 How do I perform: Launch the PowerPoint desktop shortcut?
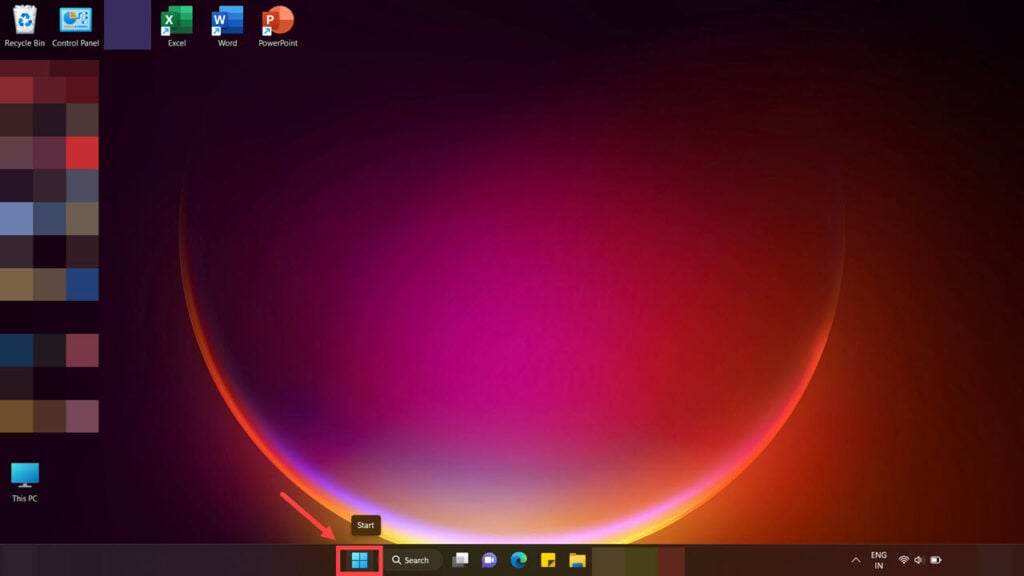coord(278,26)
